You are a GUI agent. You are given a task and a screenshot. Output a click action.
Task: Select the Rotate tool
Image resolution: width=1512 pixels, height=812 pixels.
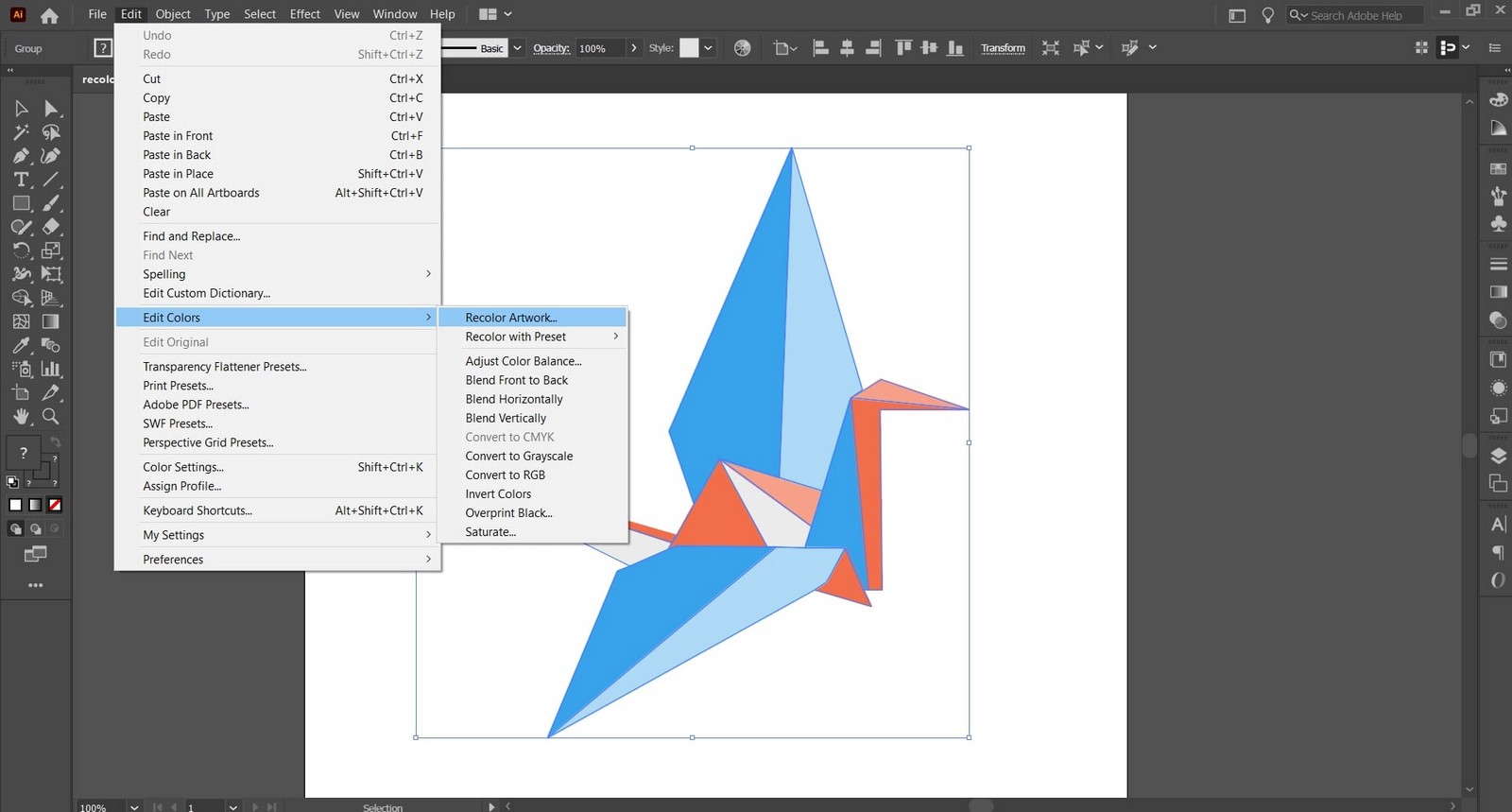(x=21, y=251)
